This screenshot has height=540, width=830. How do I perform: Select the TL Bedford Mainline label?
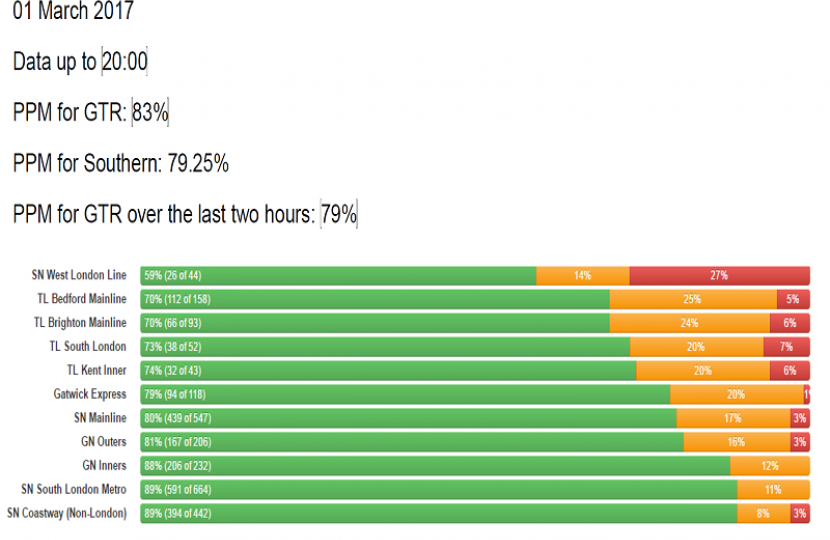[x=80, y=299]
